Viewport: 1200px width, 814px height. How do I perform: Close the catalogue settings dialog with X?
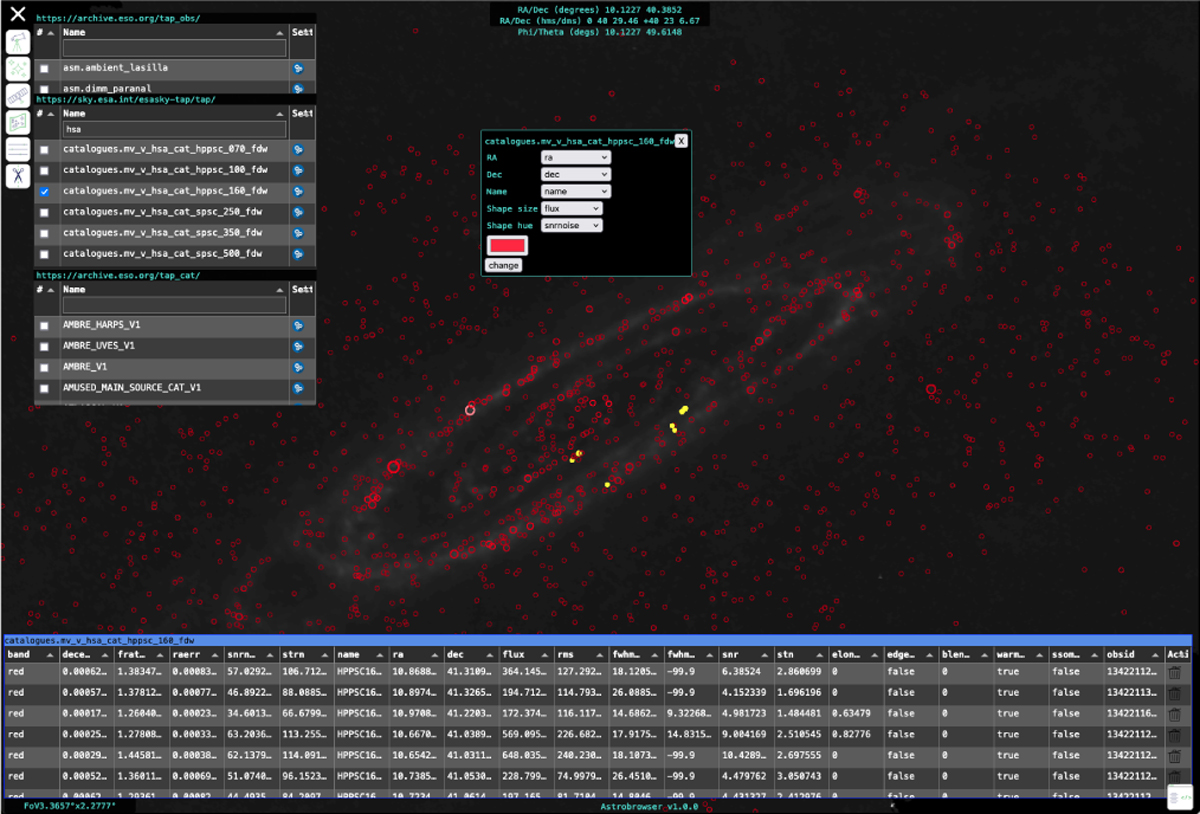681,141
